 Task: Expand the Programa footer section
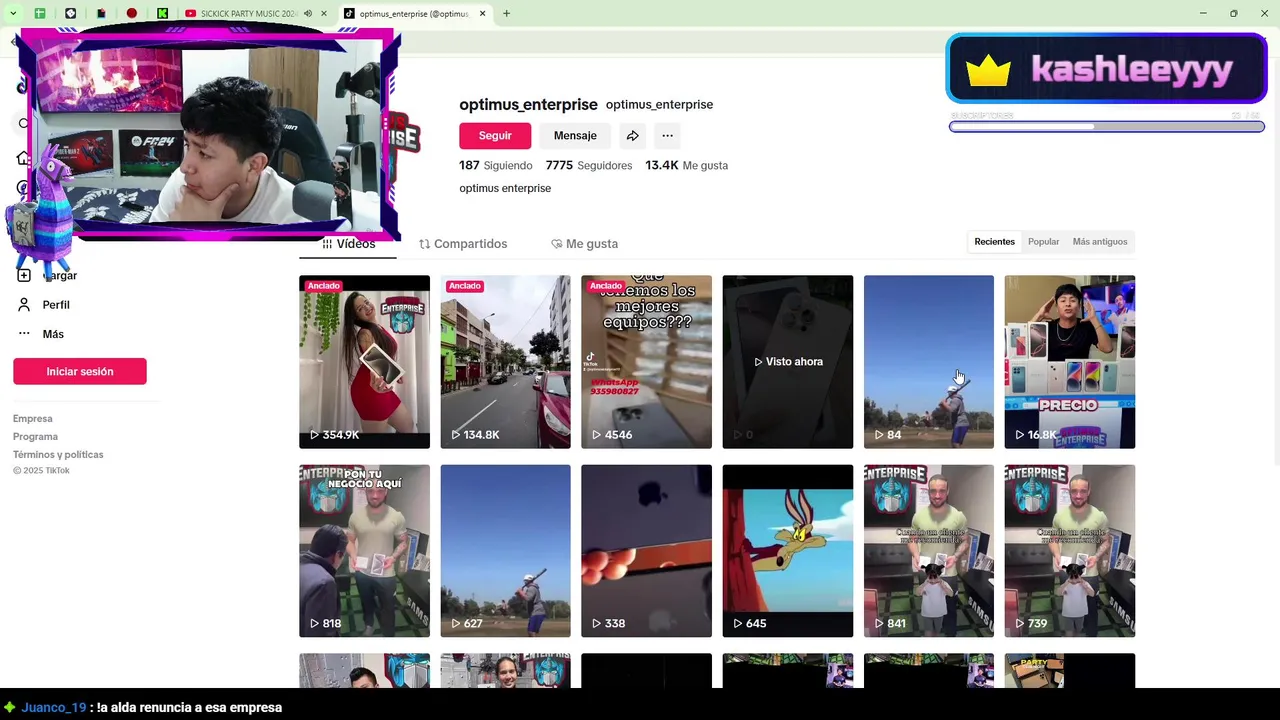tap(35, 437)
